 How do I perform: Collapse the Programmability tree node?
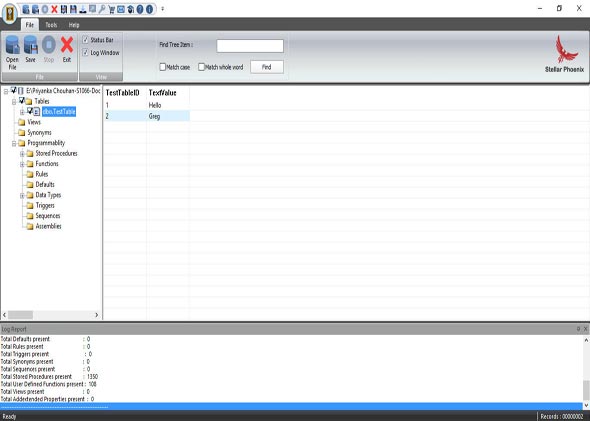(x=14, y=143)
